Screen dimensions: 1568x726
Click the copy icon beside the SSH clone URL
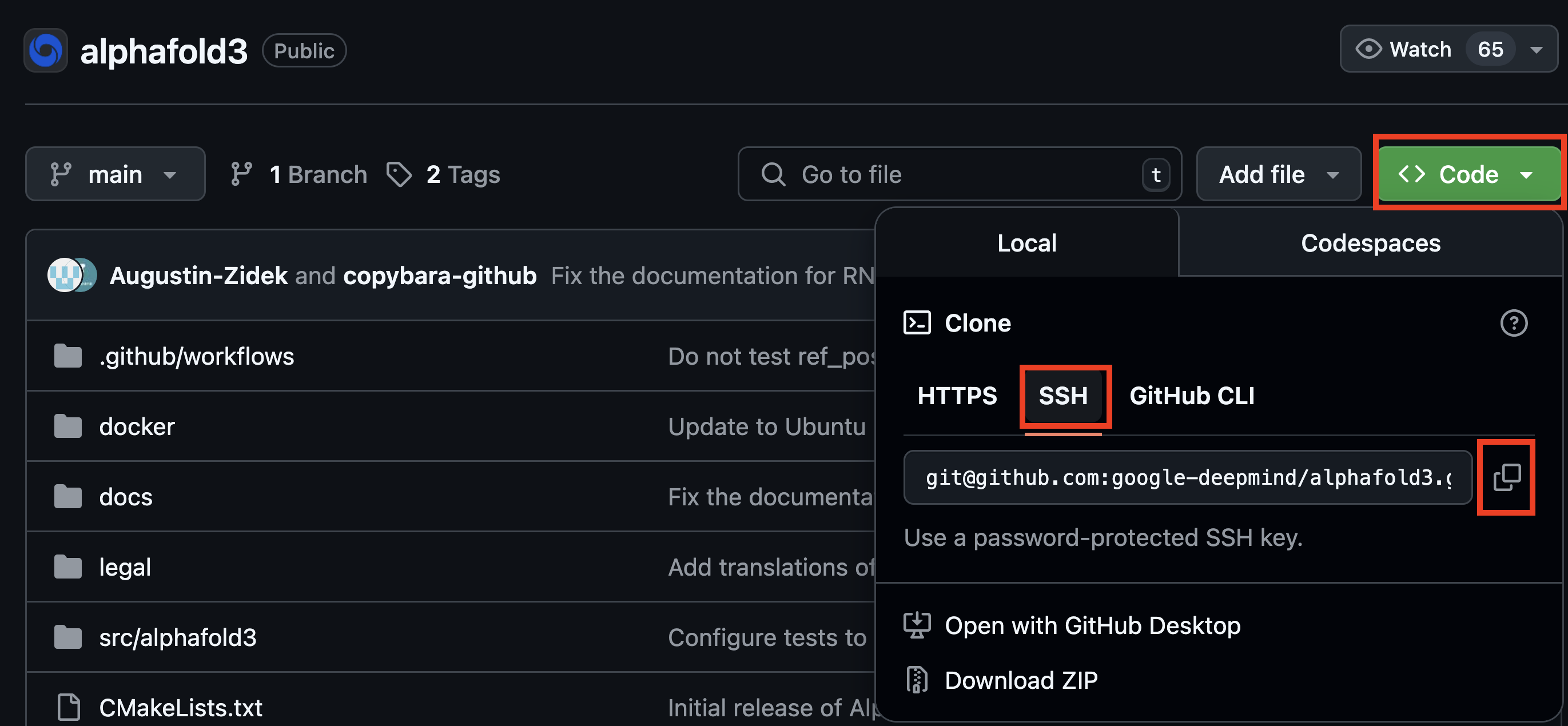point(1506,477)
